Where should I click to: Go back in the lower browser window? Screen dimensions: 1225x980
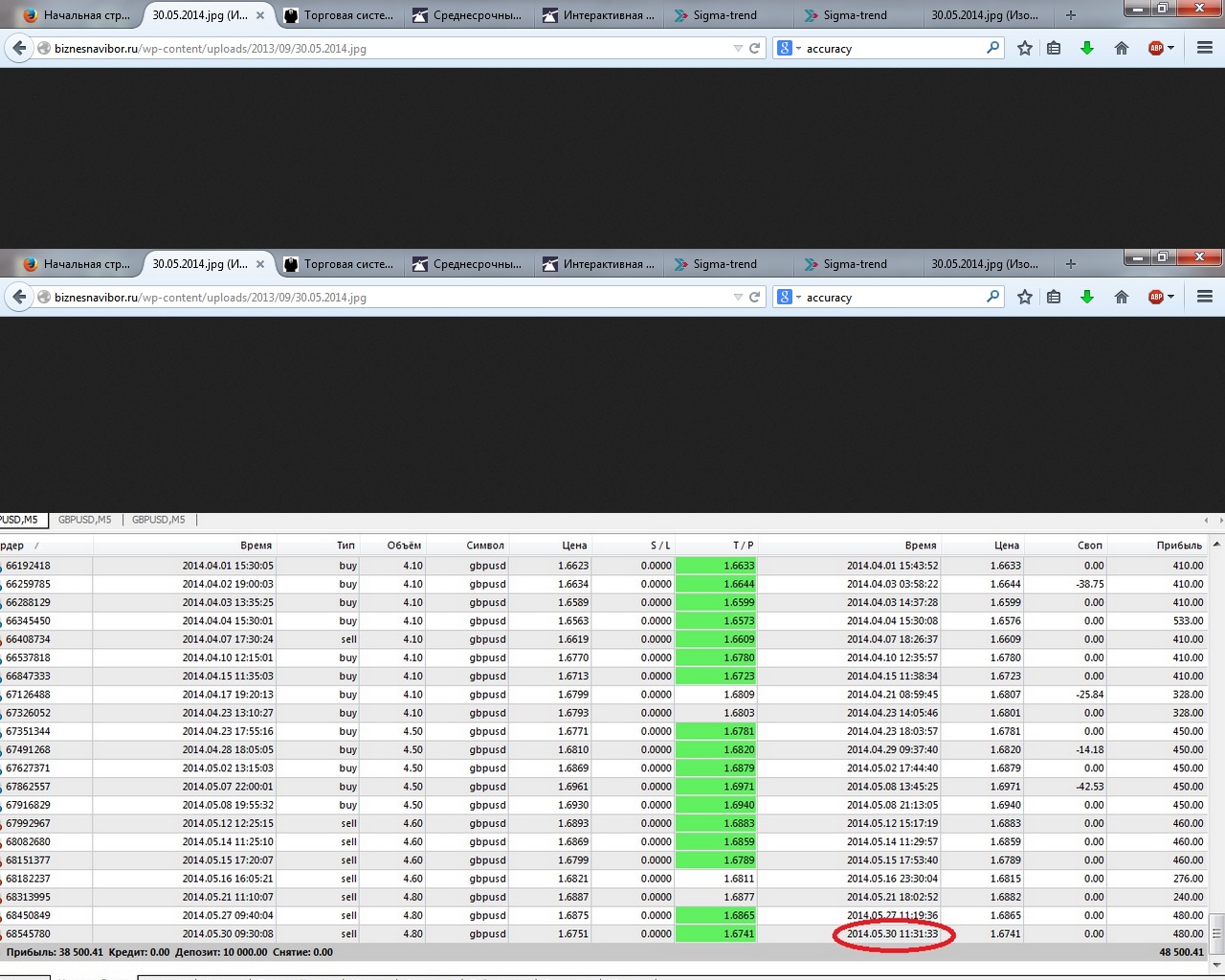click(19, 297)
